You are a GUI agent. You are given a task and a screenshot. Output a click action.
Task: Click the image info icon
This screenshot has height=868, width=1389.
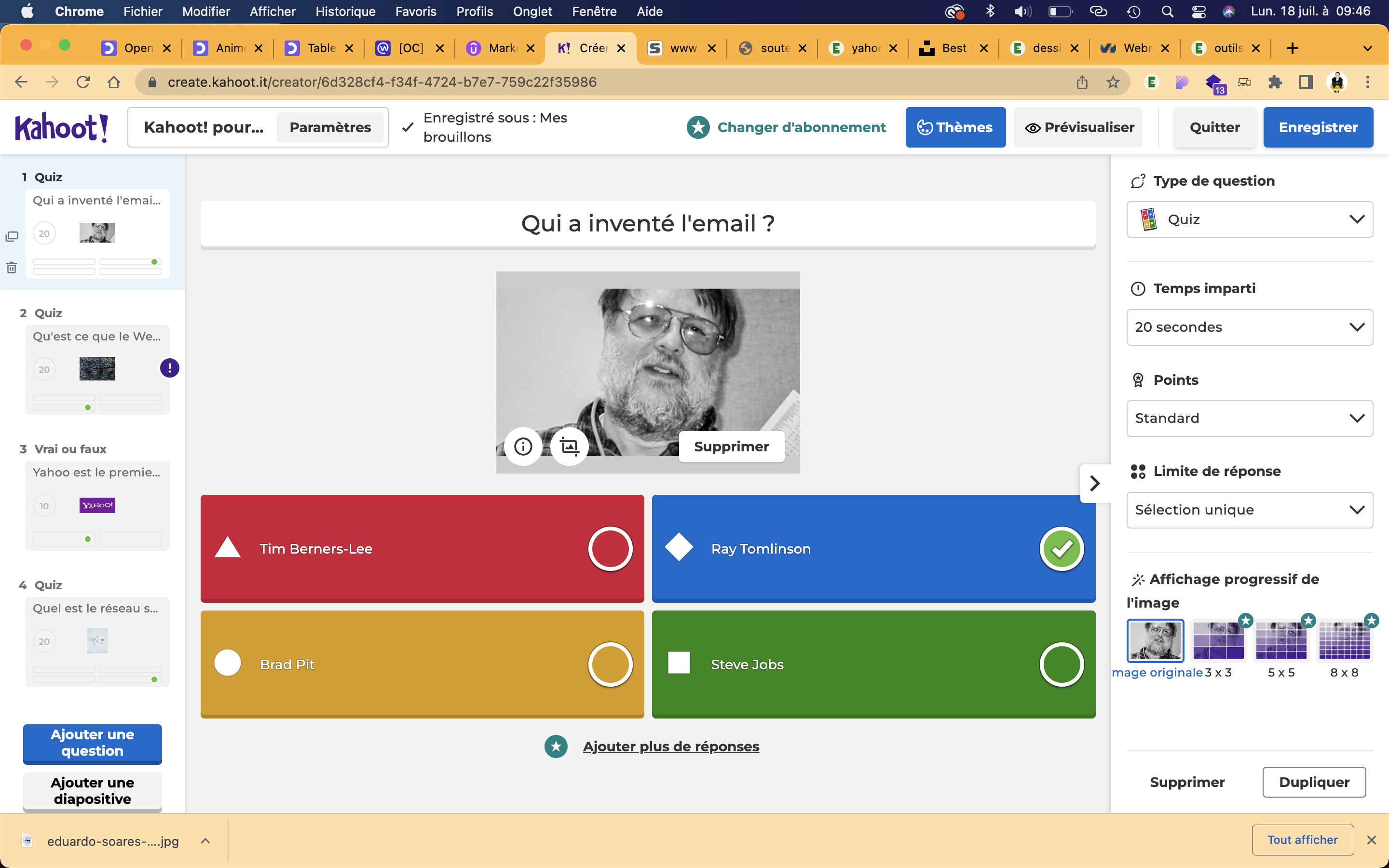pyautogui.click(x=523, y=446)
